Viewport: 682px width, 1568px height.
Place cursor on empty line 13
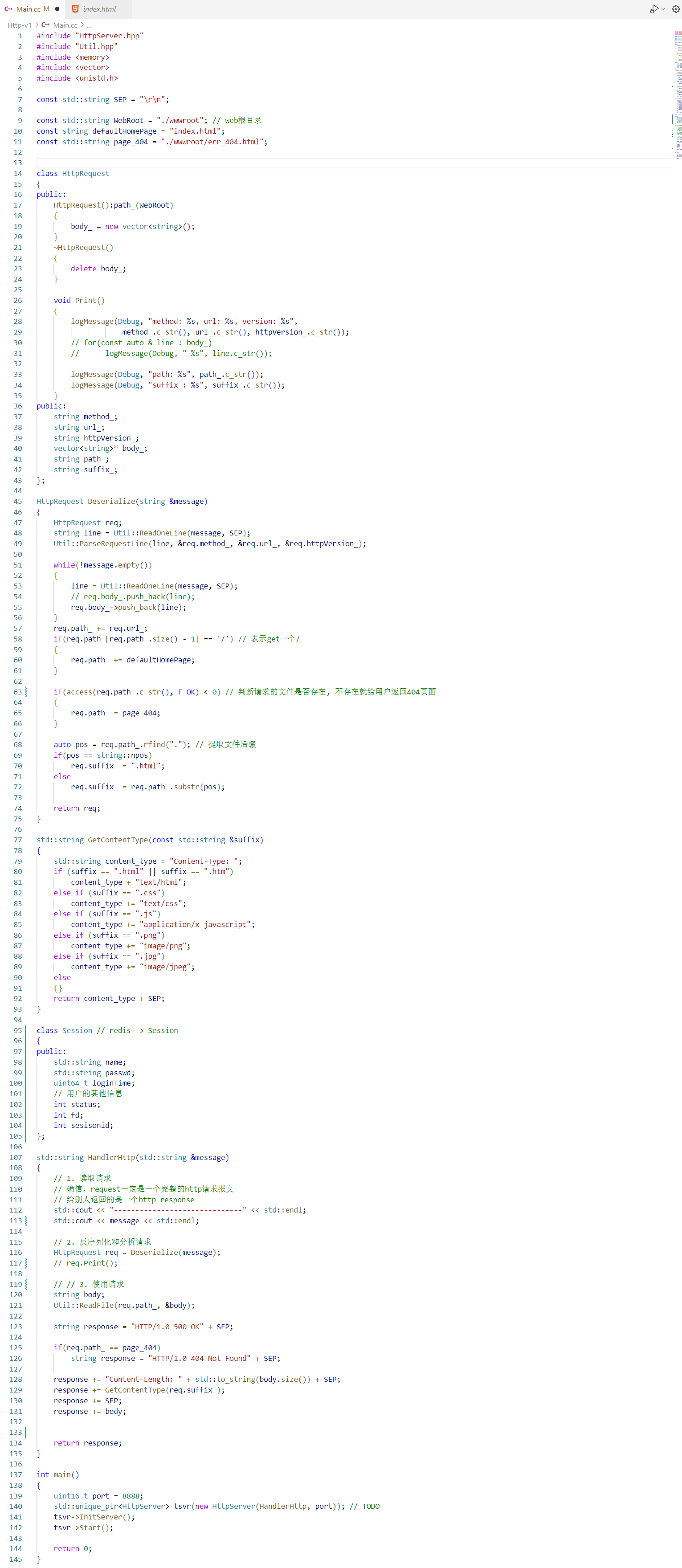click(x=353, y=163)
